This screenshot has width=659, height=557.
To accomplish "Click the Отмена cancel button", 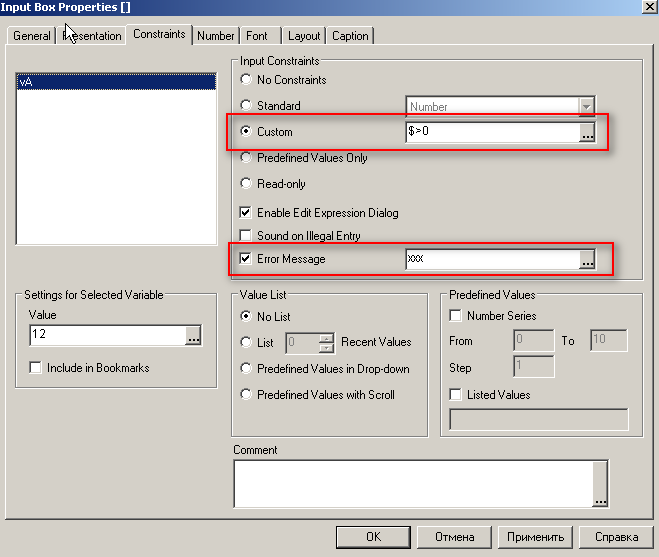I will (x=454, y=537).
